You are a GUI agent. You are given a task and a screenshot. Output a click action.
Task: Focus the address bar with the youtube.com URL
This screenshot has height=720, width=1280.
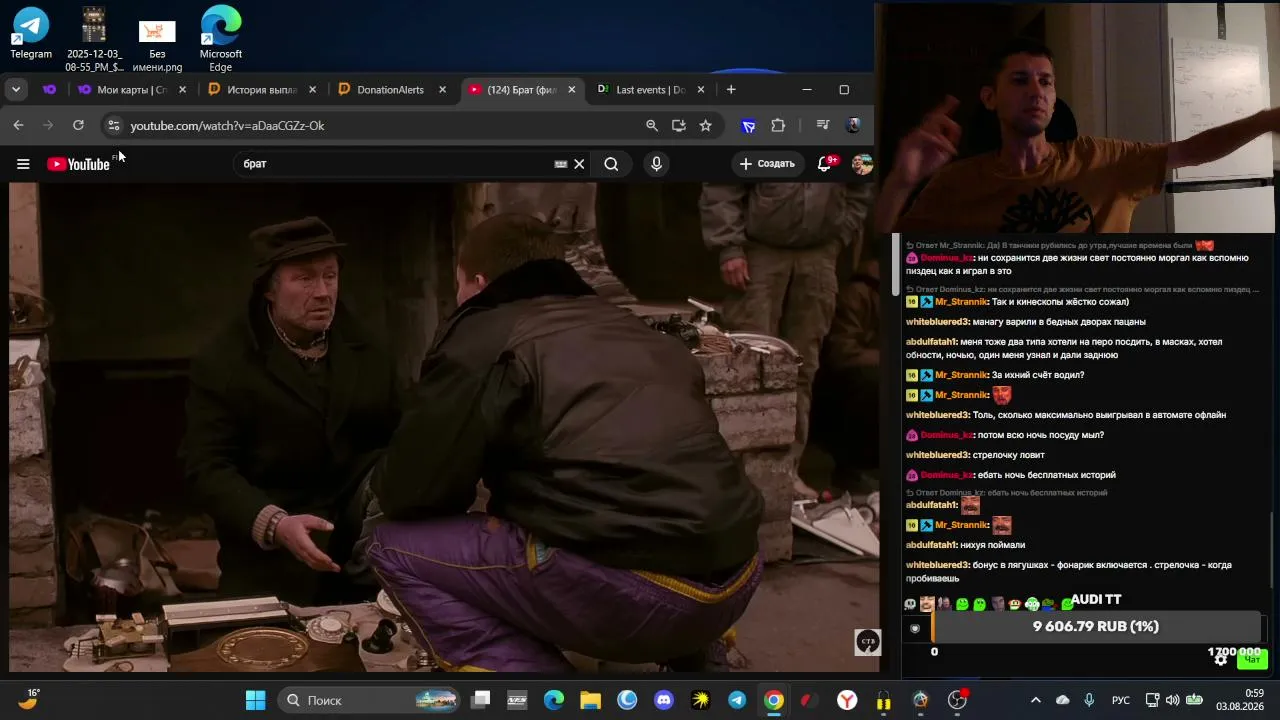pos(380,125)
